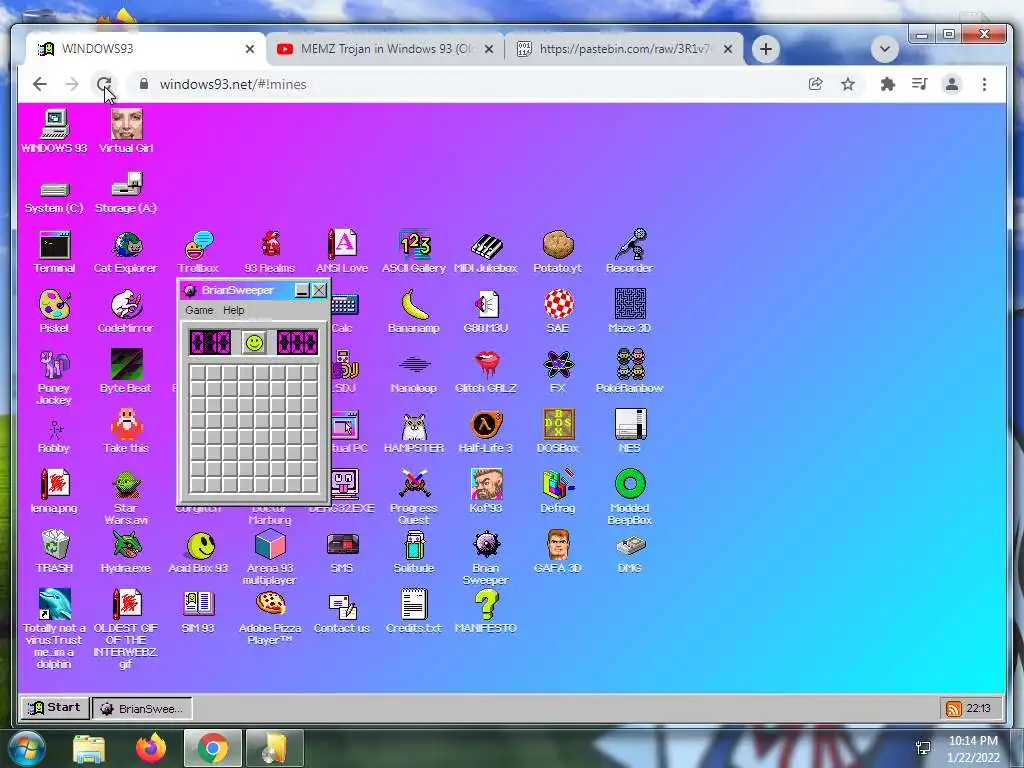Open the Poney Jockey icon
The width and height of the screenshot is (1024, 768).
(54, 377)
